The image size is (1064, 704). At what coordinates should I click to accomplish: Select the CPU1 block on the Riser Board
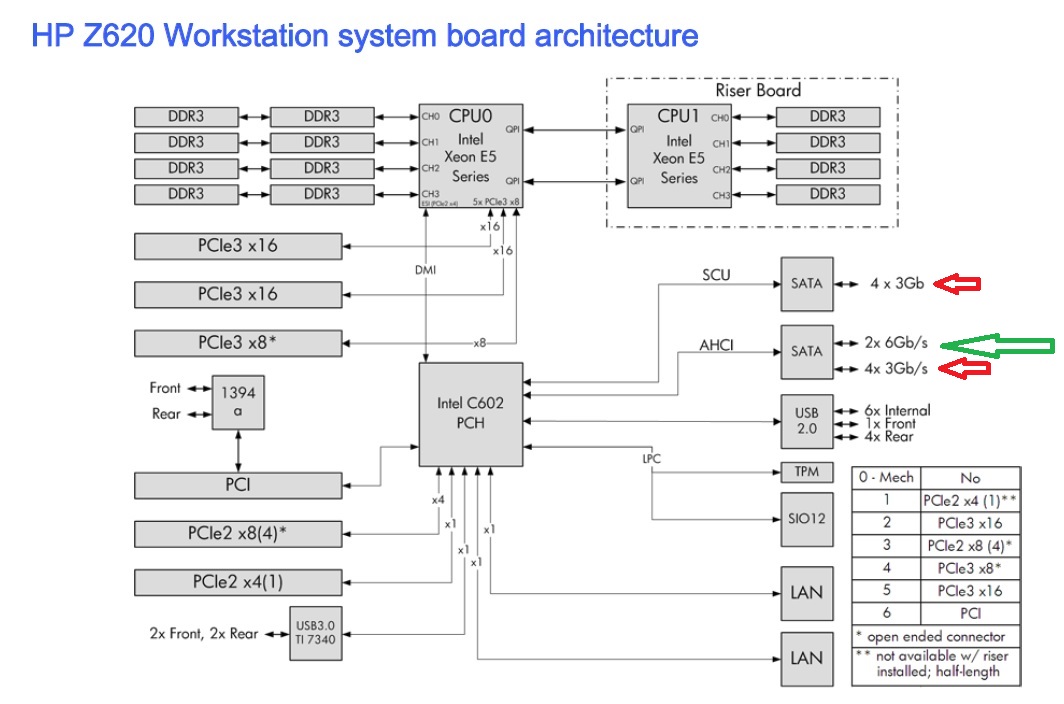(679, 156)
